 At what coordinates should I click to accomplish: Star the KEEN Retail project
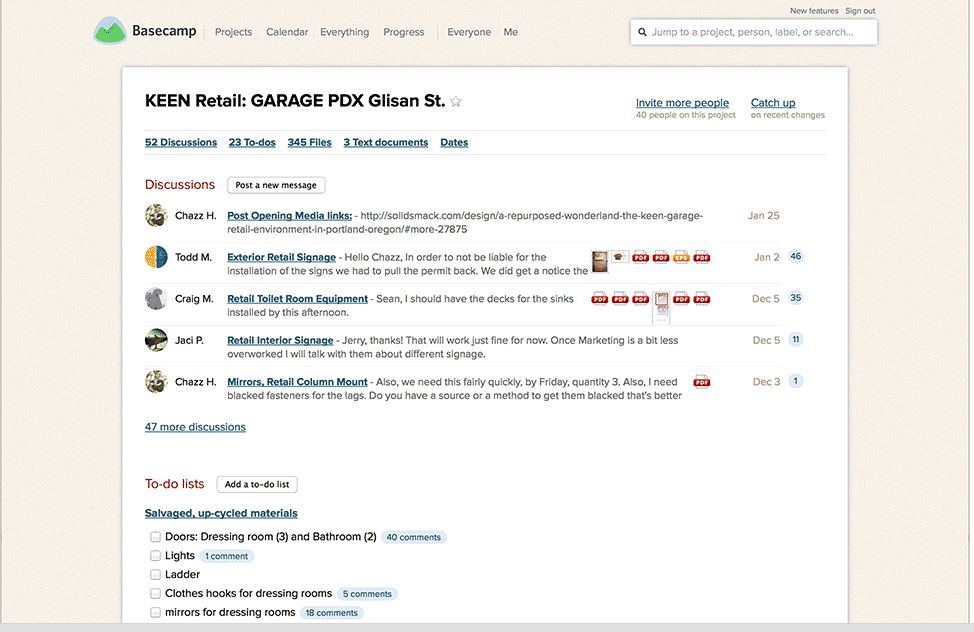pyautogui.click(x=456, y=101)
